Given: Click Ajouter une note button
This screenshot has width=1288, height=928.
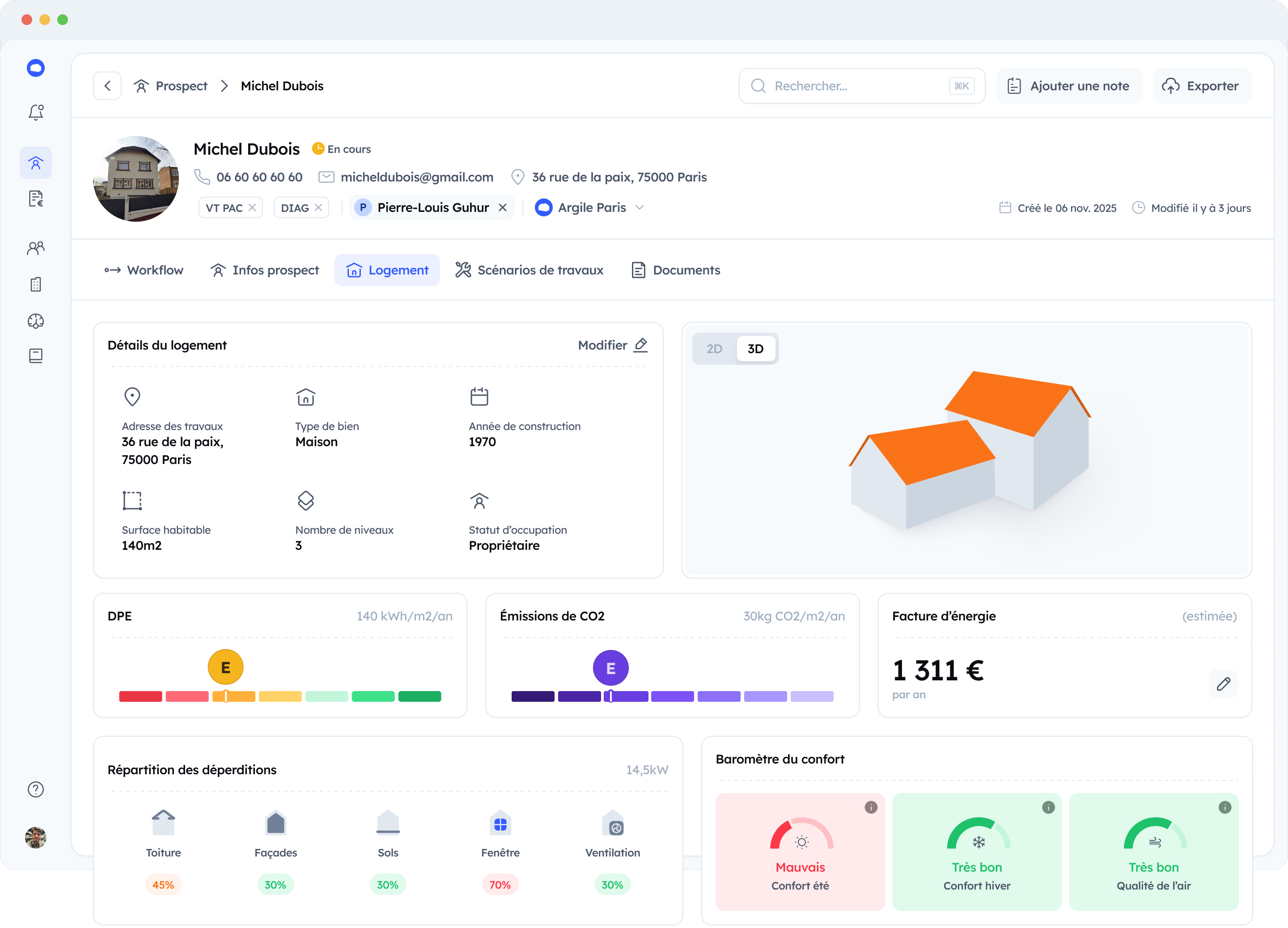Looking at the screenshot, I should click(1068, 86).
